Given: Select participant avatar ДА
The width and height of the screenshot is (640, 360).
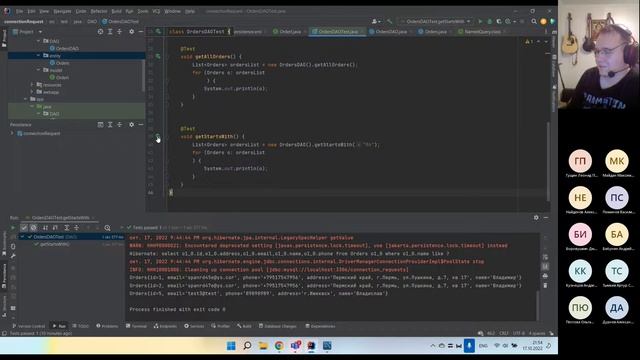Looking at the screenshot, I should 616,308.
